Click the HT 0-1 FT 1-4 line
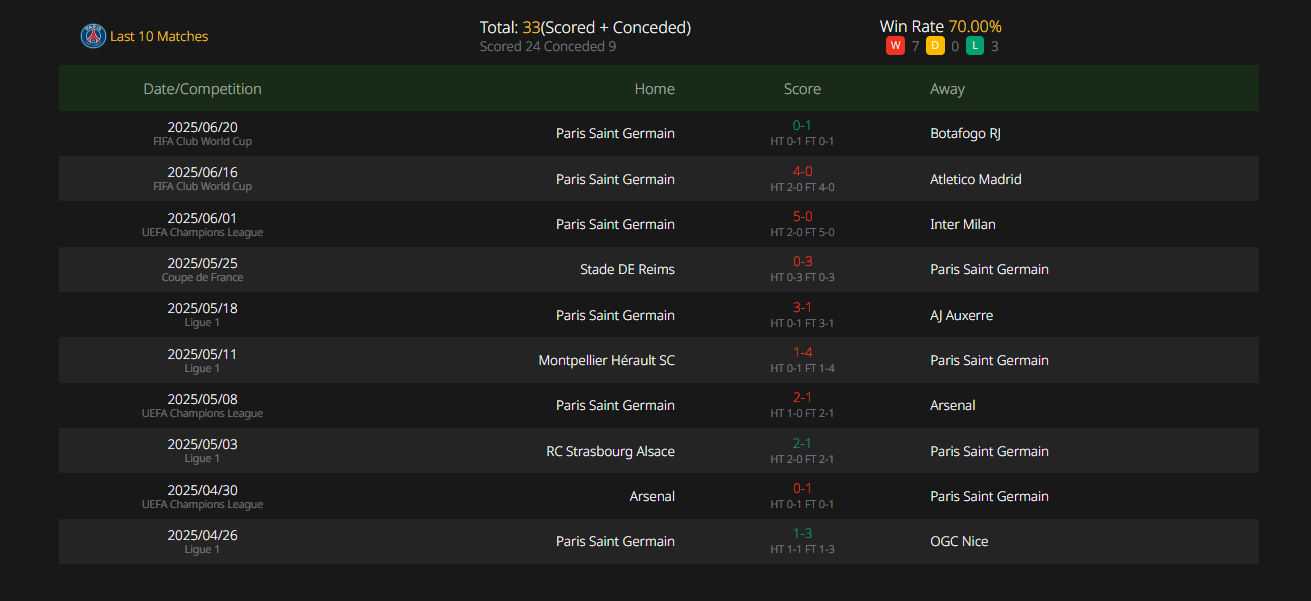 (x=802, y=368)
